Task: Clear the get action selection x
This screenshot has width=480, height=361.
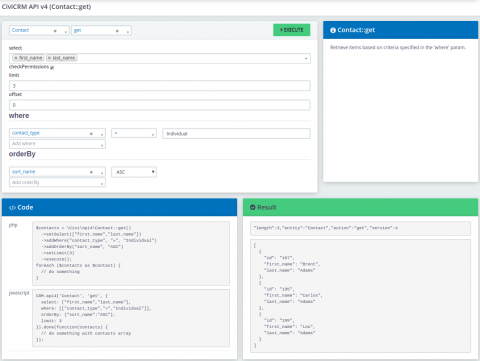Action: click(x=117, y=31)
